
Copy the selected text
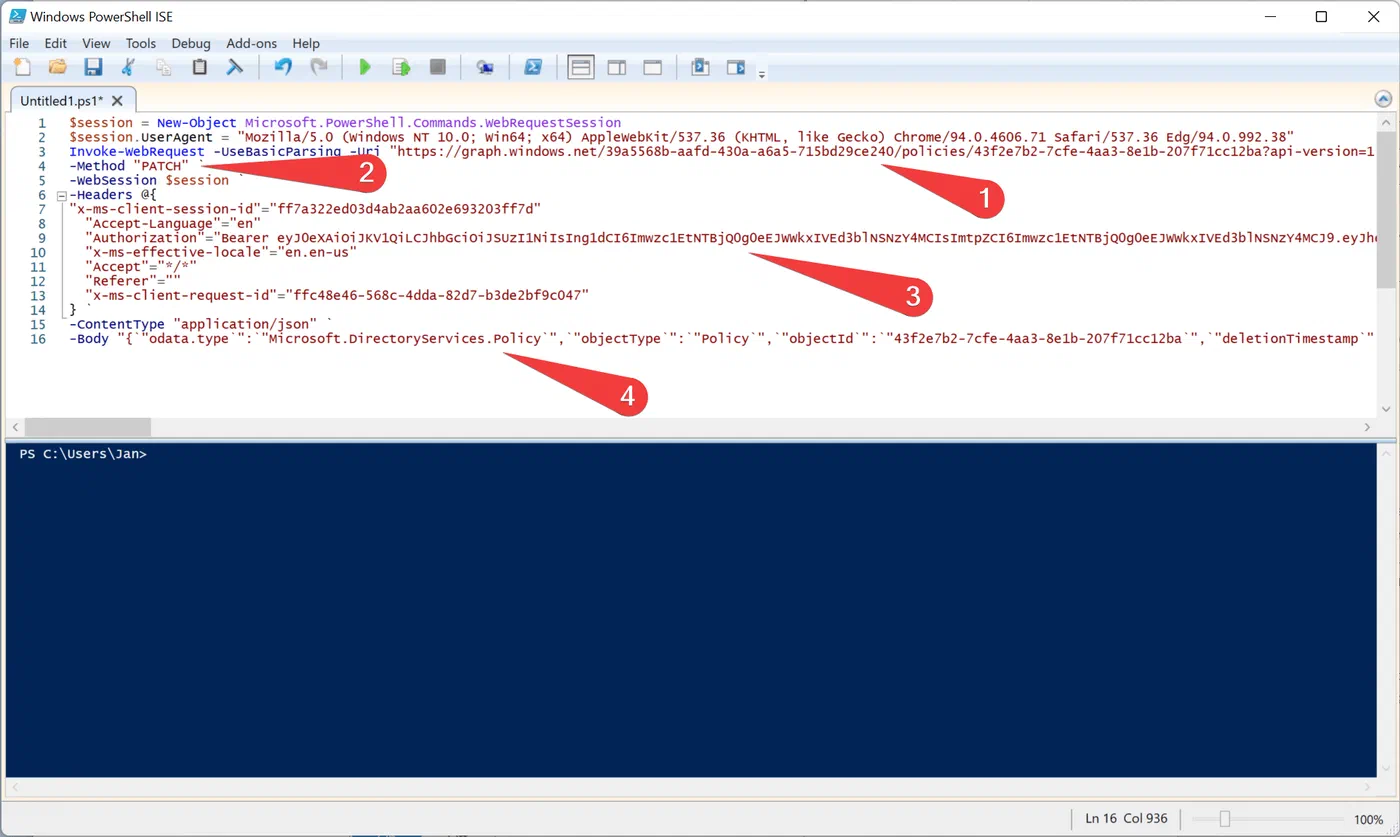164,67
